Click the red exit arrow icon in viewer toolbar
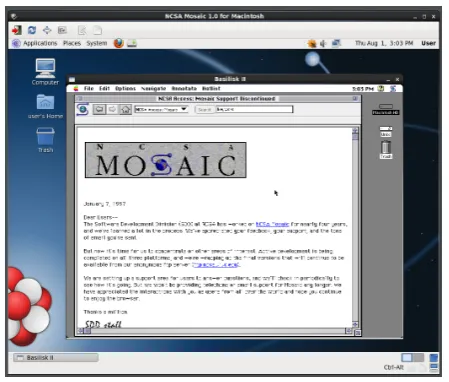 [x=16, y=30]
